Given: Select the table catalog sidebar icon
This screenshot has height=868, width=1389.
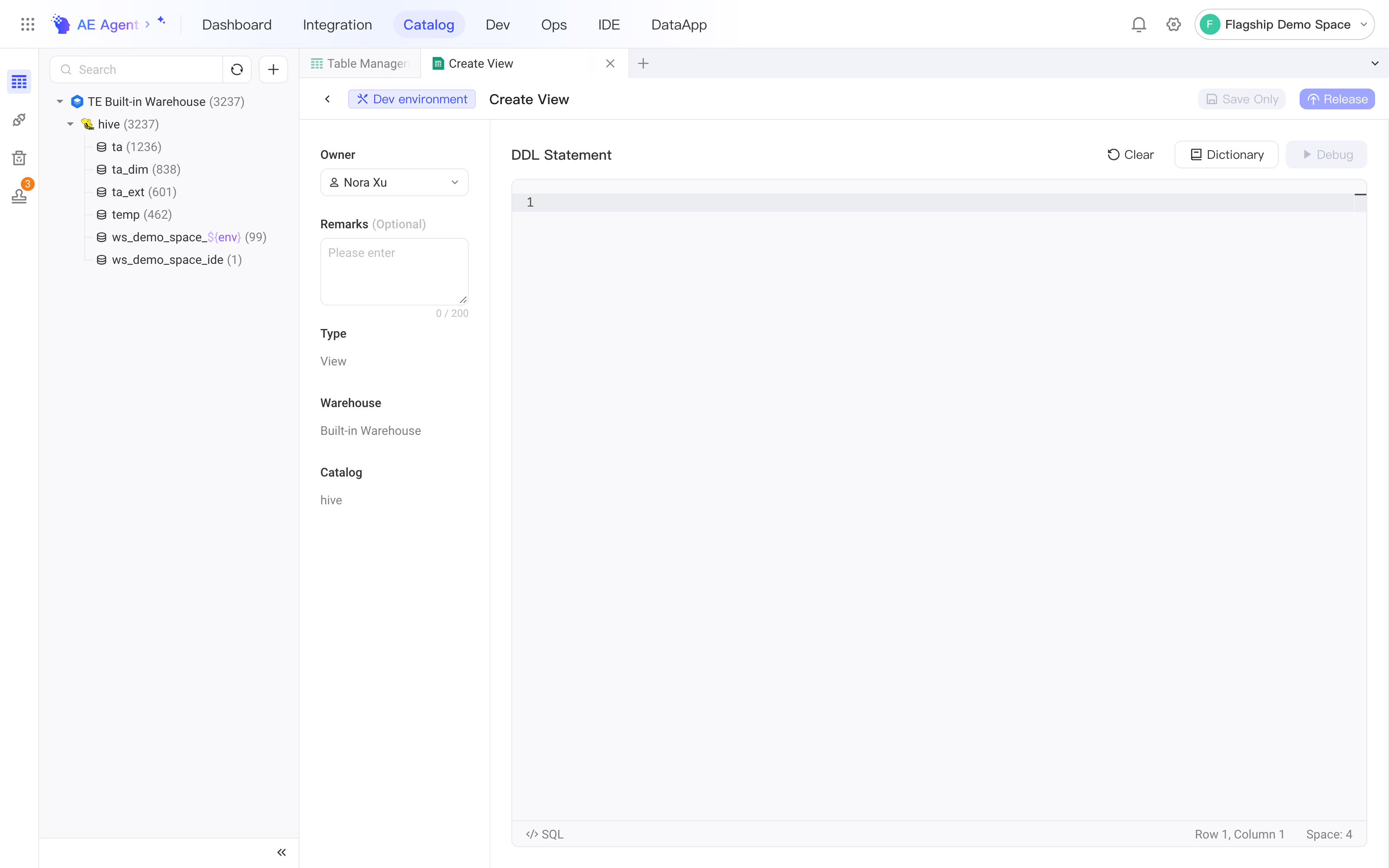Looking at the screenshot, I should click(19, 82).
